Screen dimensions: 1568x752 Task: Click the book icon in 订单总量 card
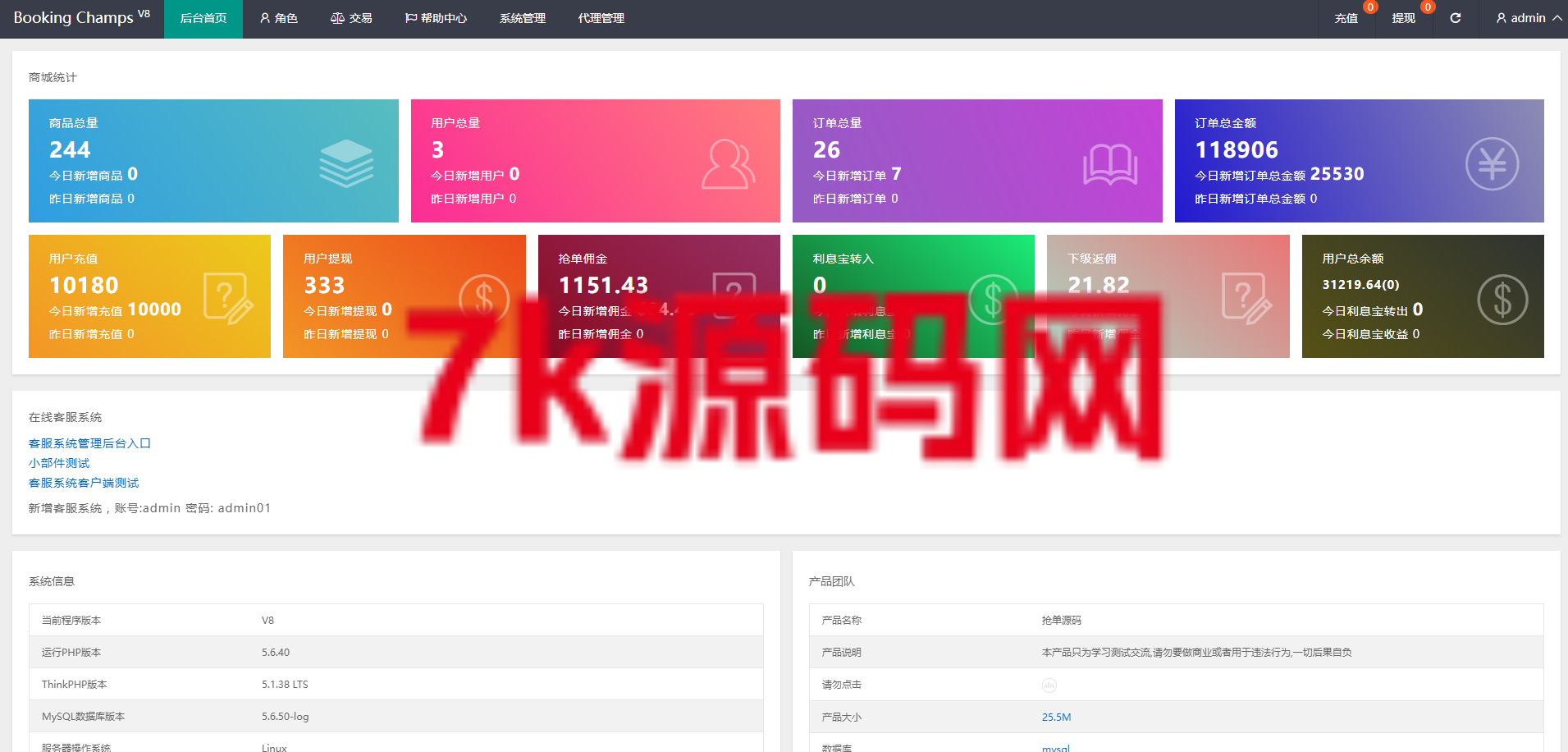pos(1110,163)
